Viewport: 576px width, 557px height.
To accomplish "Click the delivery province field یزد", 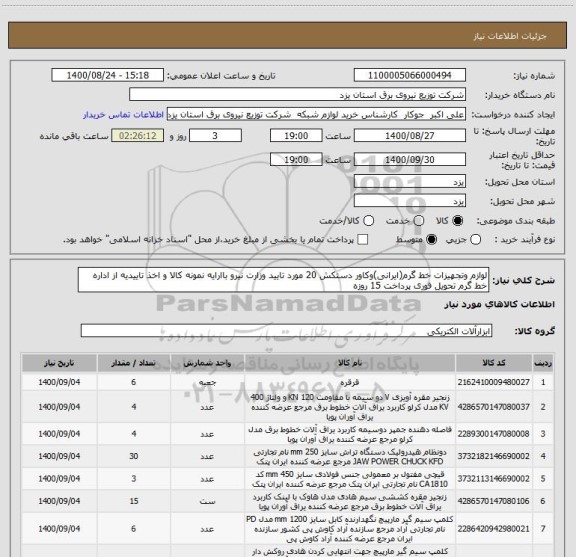I will click(x=410, y=182).
